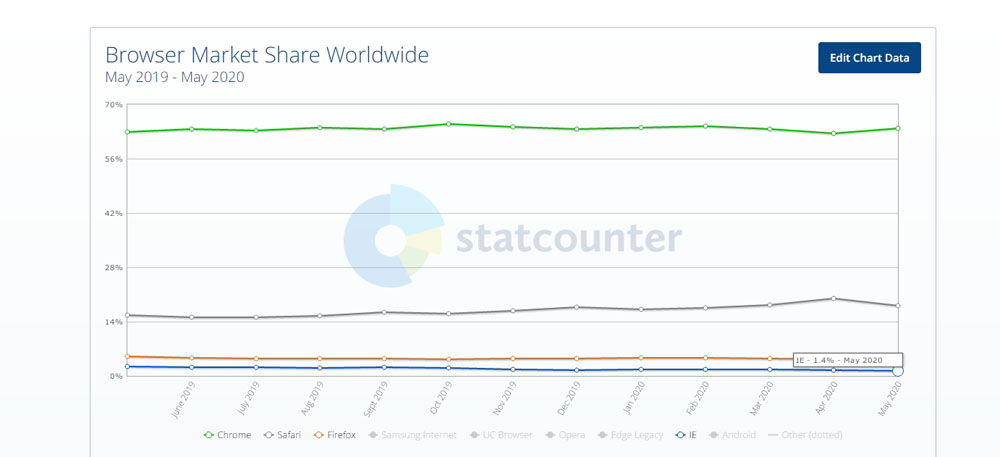The height and width of the screenshot is (457, 1000).
Task: Click the blue IE legend marker icon
Action: tap(680, 435)
